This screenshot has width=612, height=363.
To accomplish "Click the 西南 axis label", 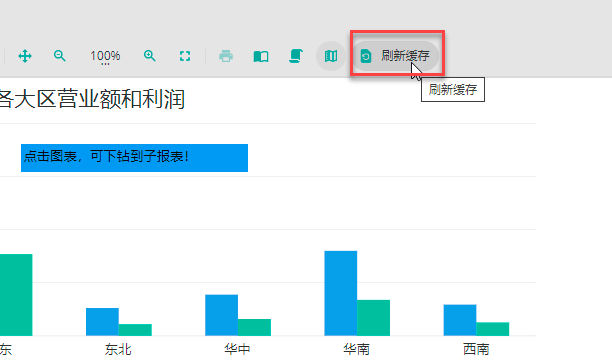I will tap(476, 349).
